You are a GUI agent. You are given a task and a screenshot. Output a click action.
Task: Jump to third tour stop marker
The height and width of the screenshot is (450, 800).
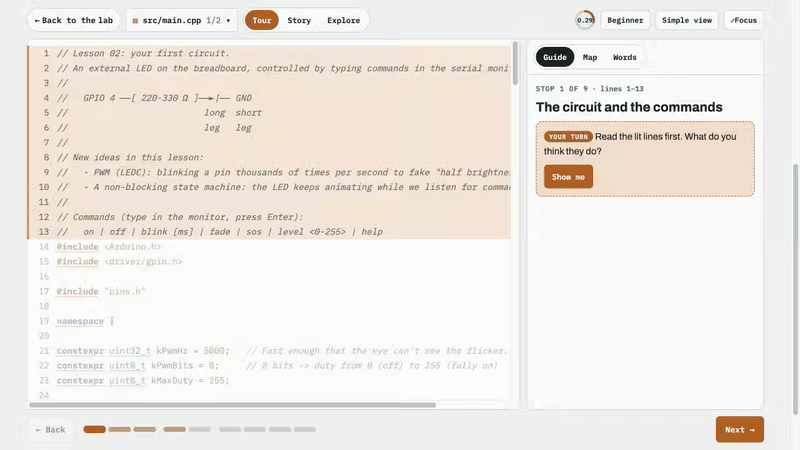(144, 430)
